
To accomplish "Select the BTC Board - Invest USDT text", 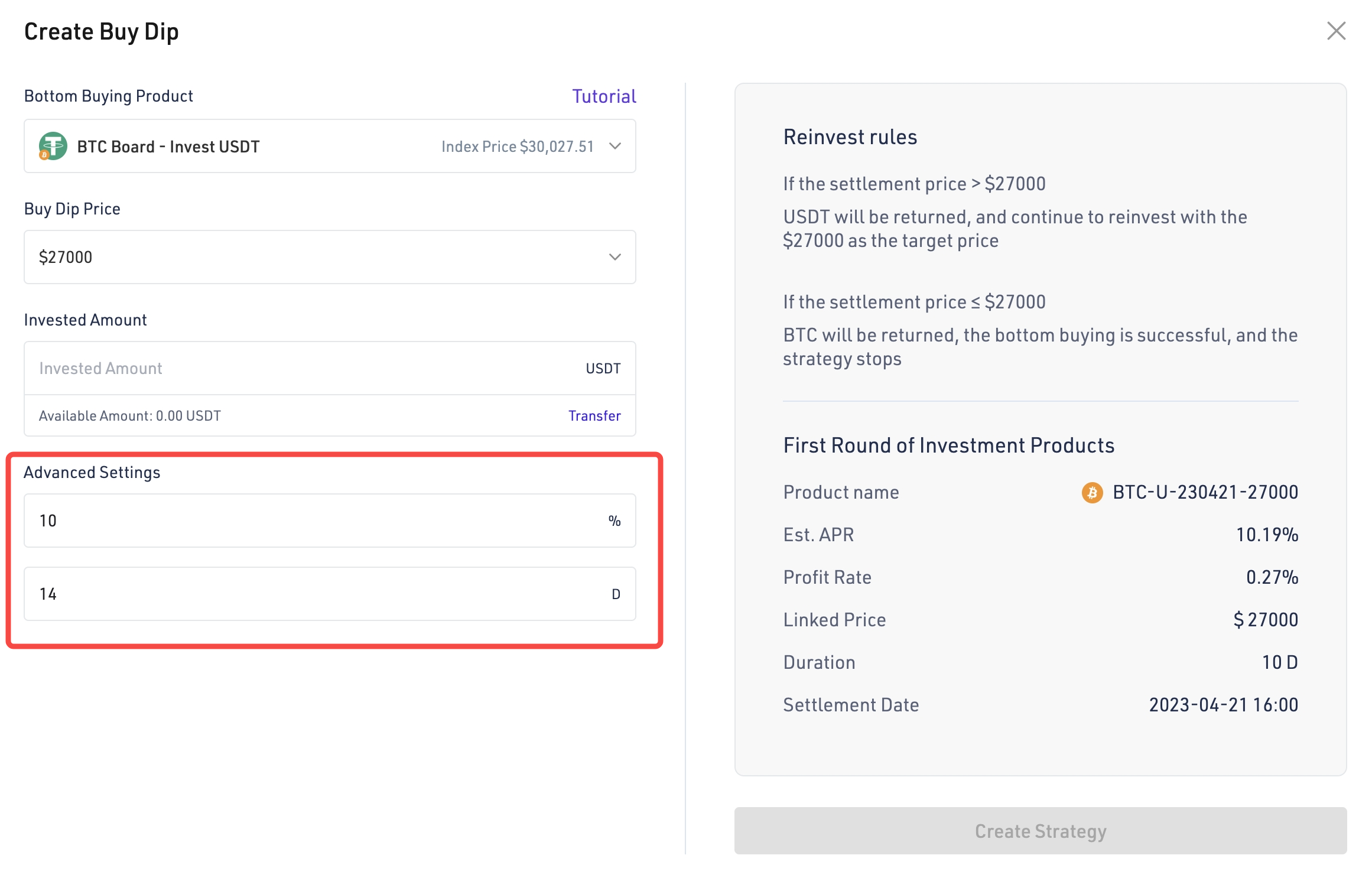I will 168,147.
